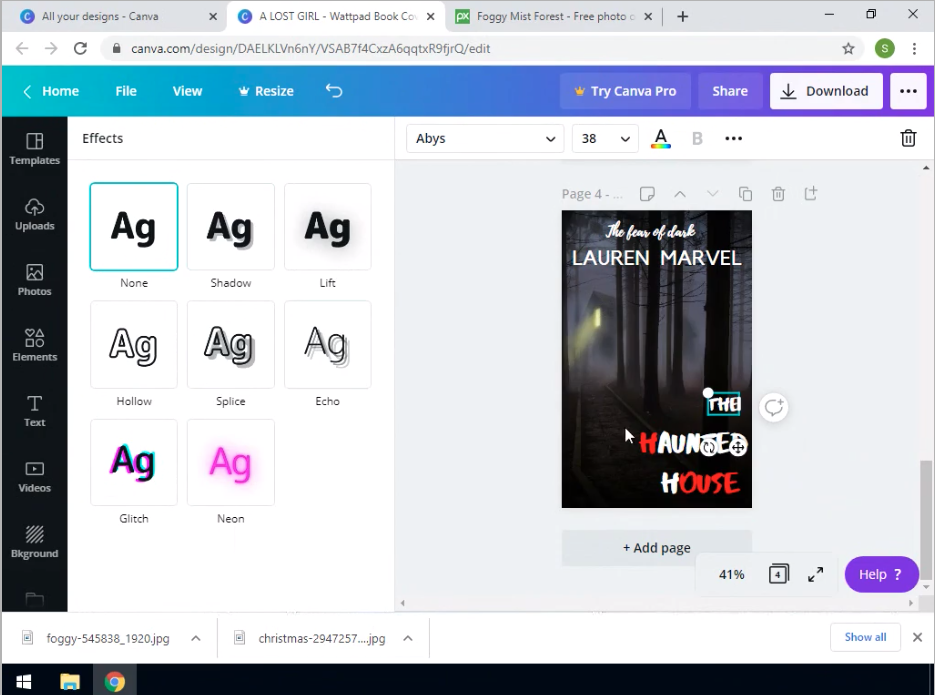
Task: Toggle bold formatting button
Action: point(696,139)
